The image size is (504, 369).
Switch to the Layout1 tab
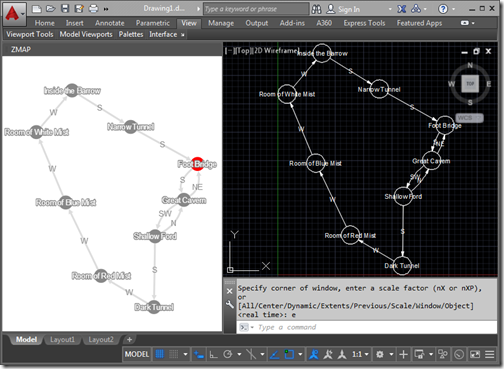coord(62,340)
